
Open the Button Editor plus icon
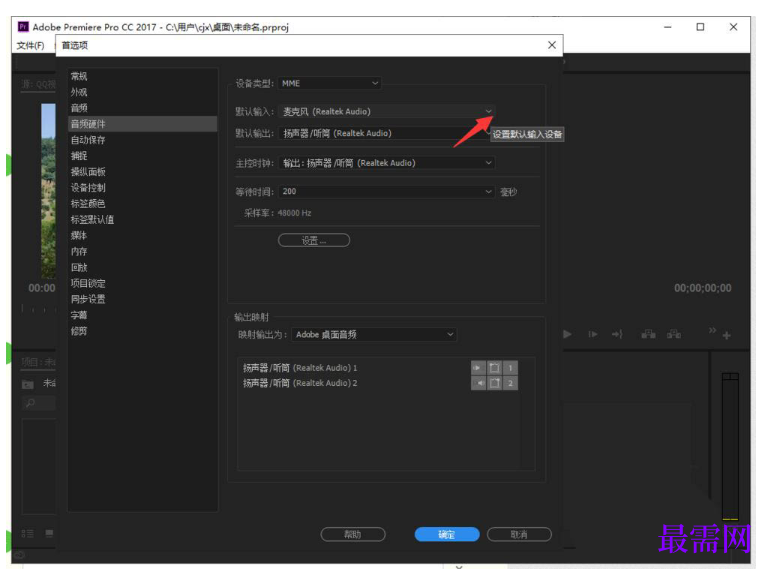[727, 335]
